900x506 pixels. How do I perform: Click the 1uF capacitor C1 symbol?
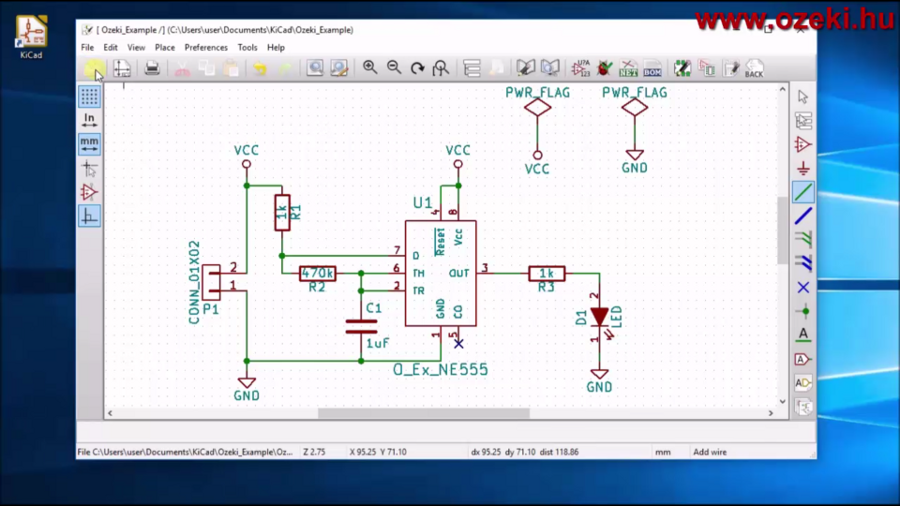coord(361,327)
